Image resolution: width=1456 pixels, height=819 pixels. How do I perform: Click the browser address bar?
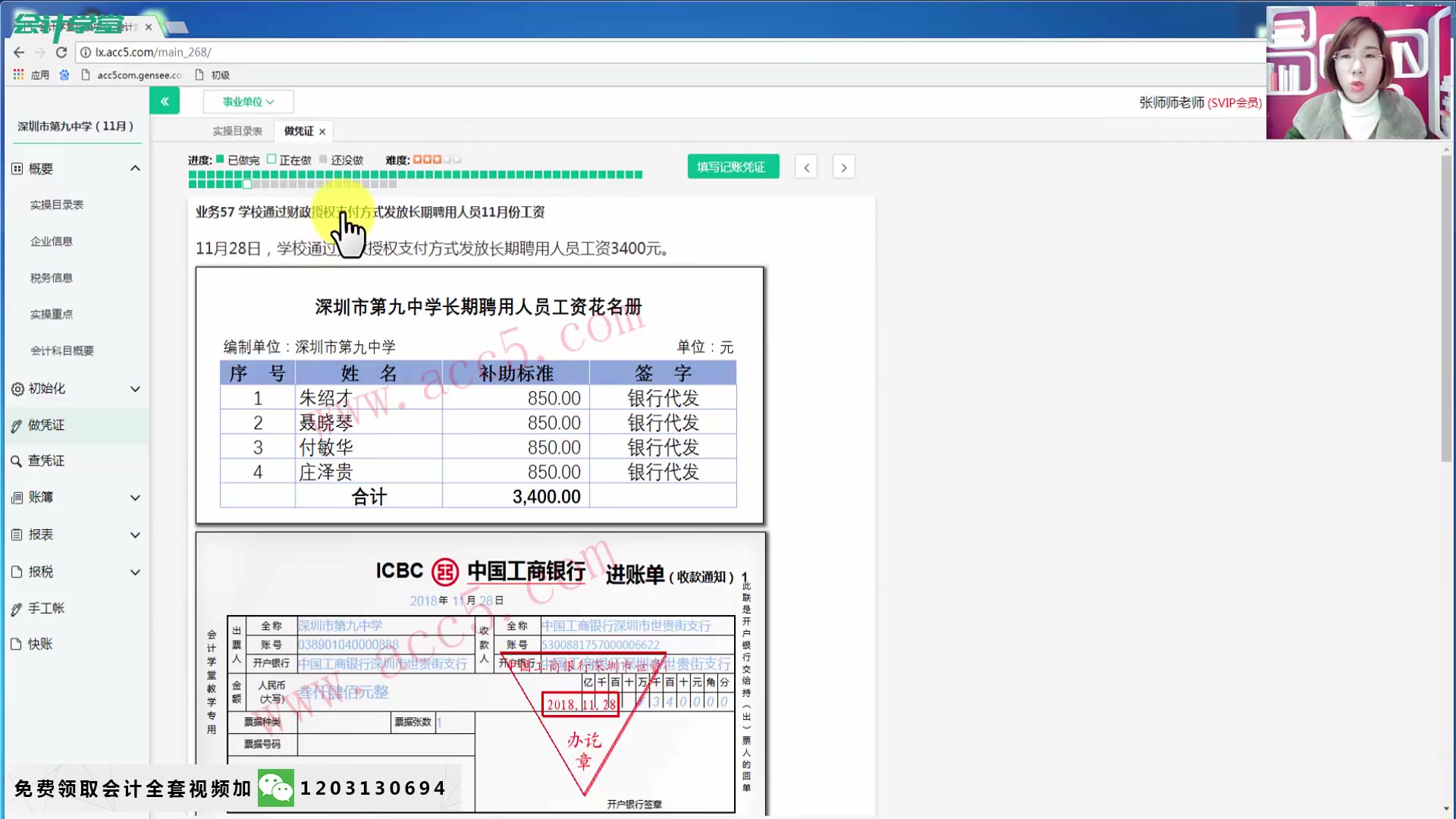303,52
